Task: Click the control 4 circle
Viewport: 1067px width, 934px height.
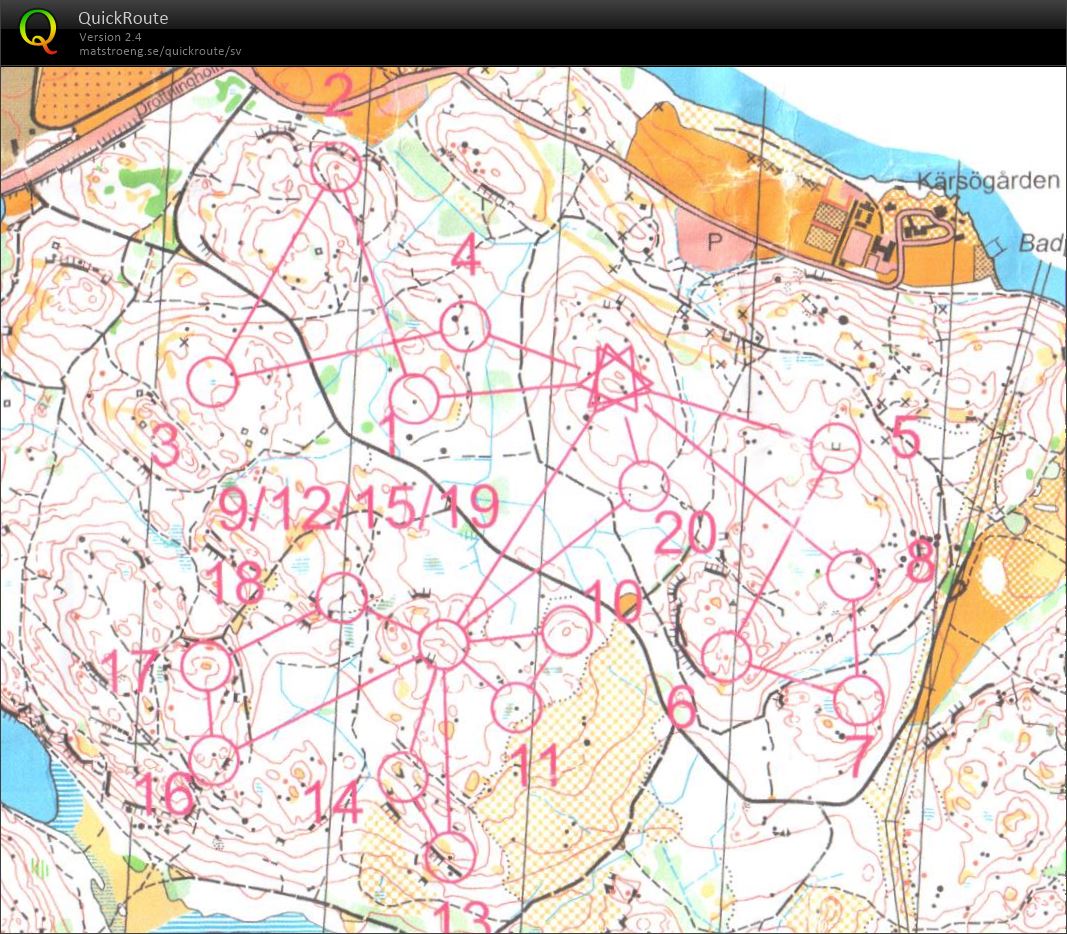Action: (464, 326)
